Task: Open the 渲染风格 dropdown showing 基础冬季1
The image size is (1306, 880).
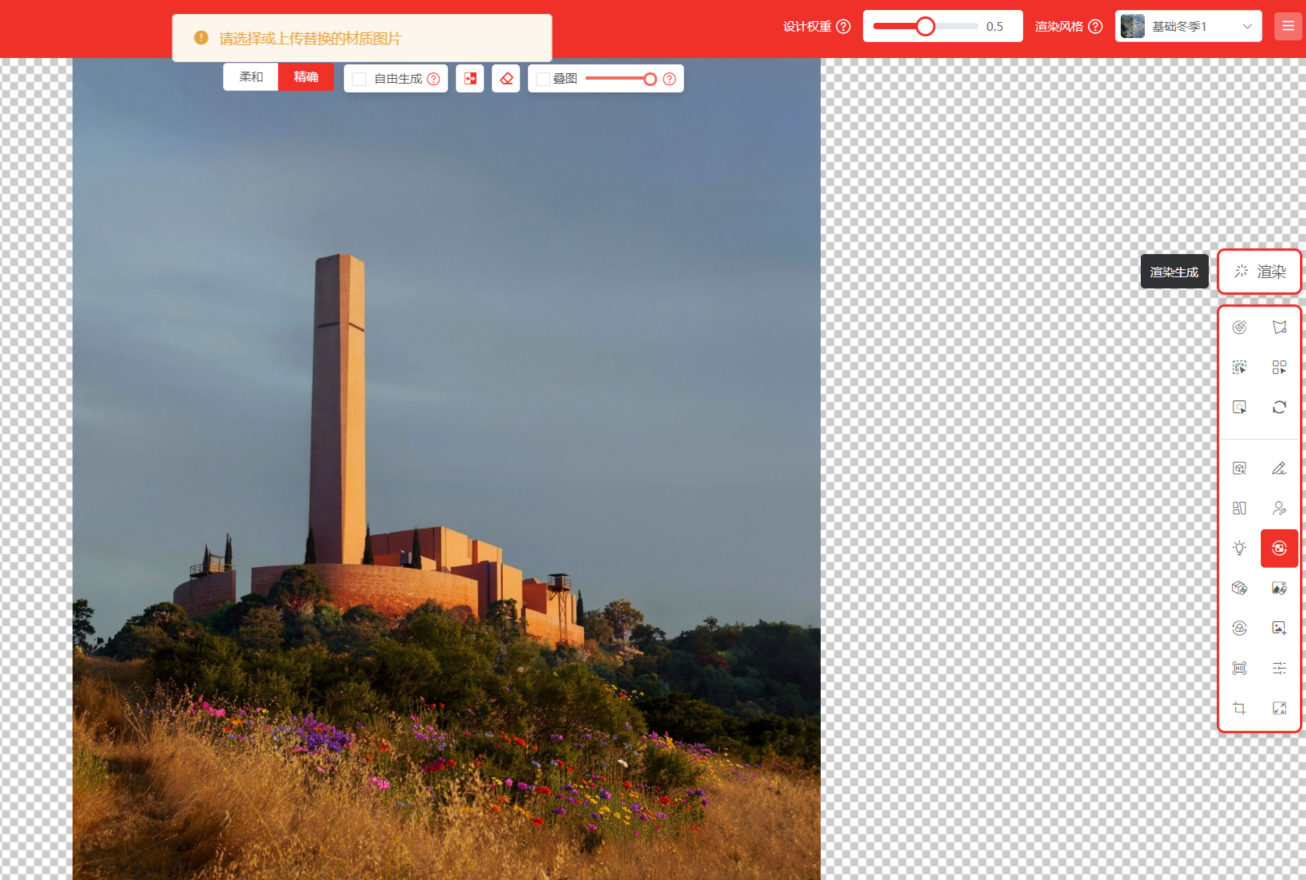Action: (x=1188, y=27)
